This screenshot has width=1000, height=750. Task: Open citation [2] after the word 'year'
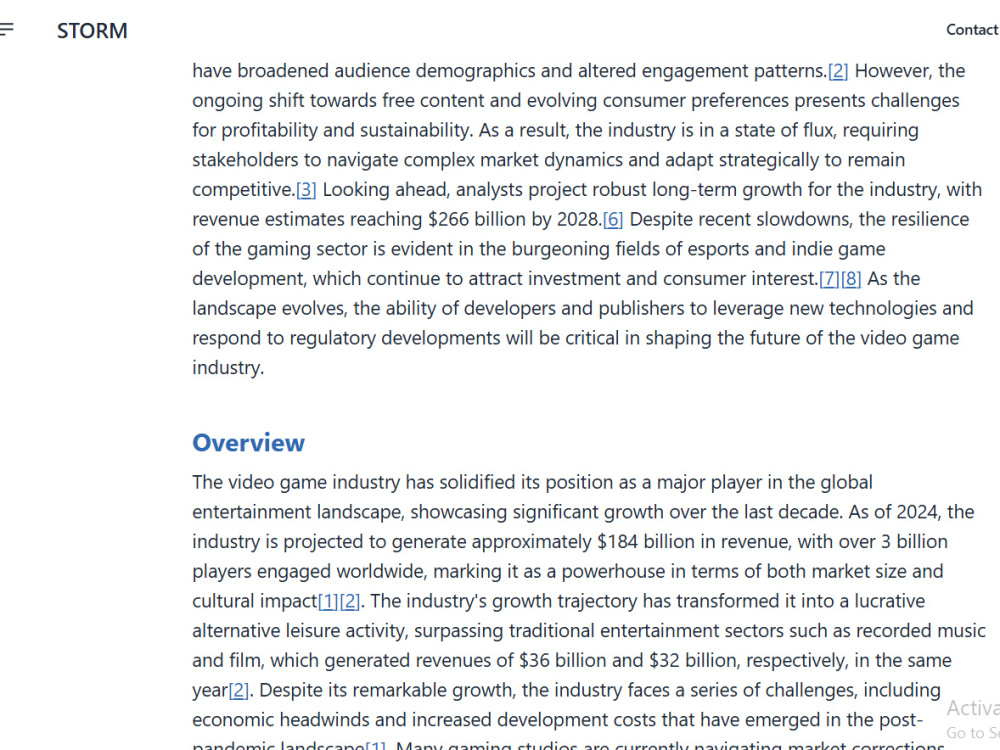(239, 691)
